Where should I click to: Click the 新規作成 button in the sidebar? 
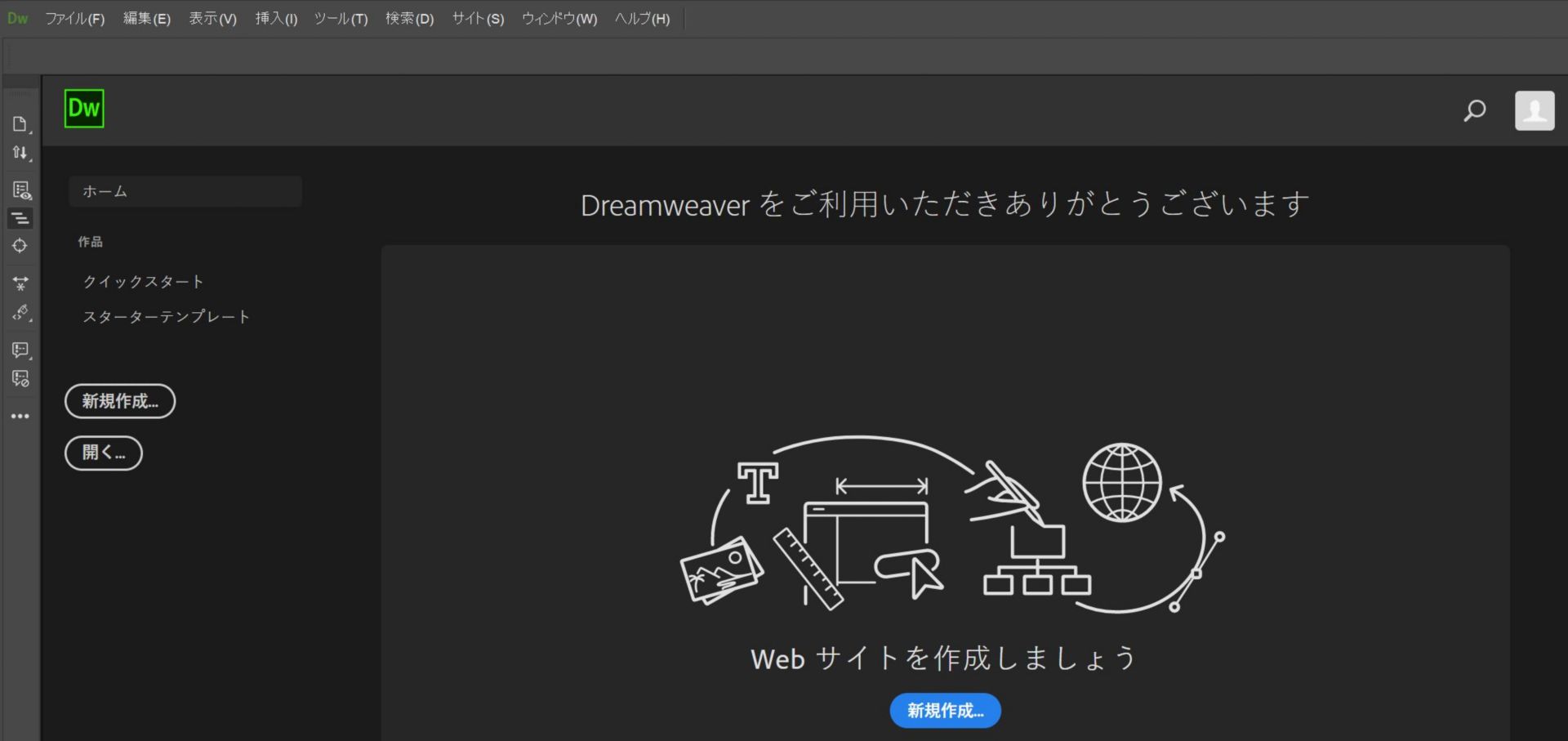click(119, 401)
